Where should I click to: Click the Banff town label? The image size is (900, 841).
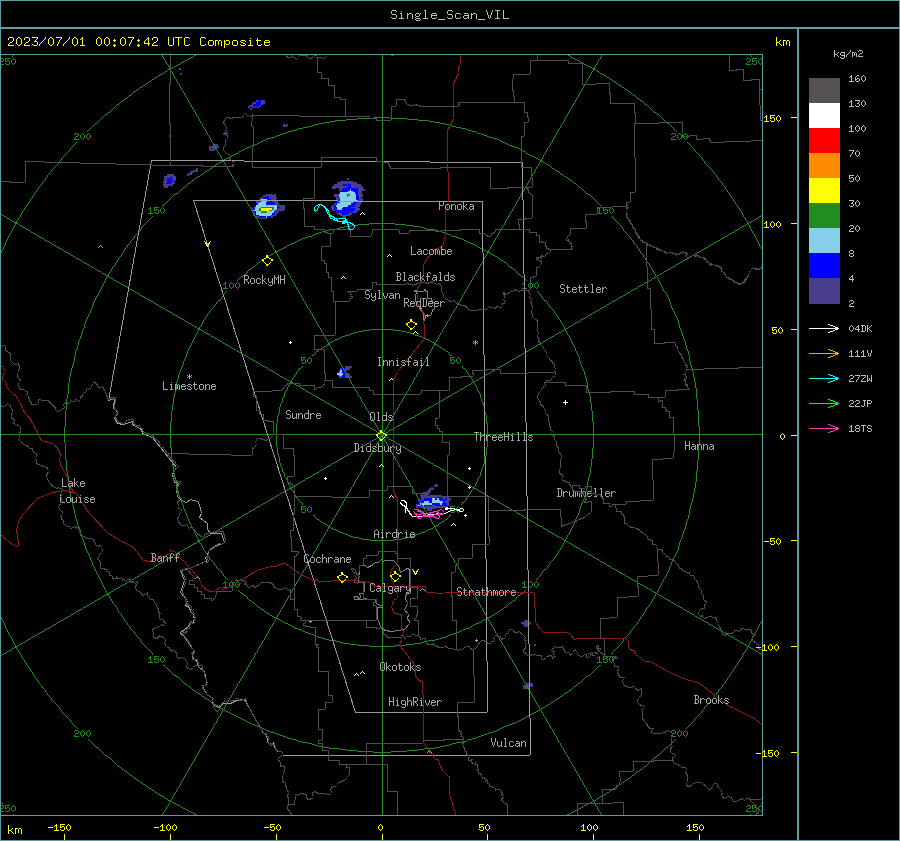[x=165, y=558]
